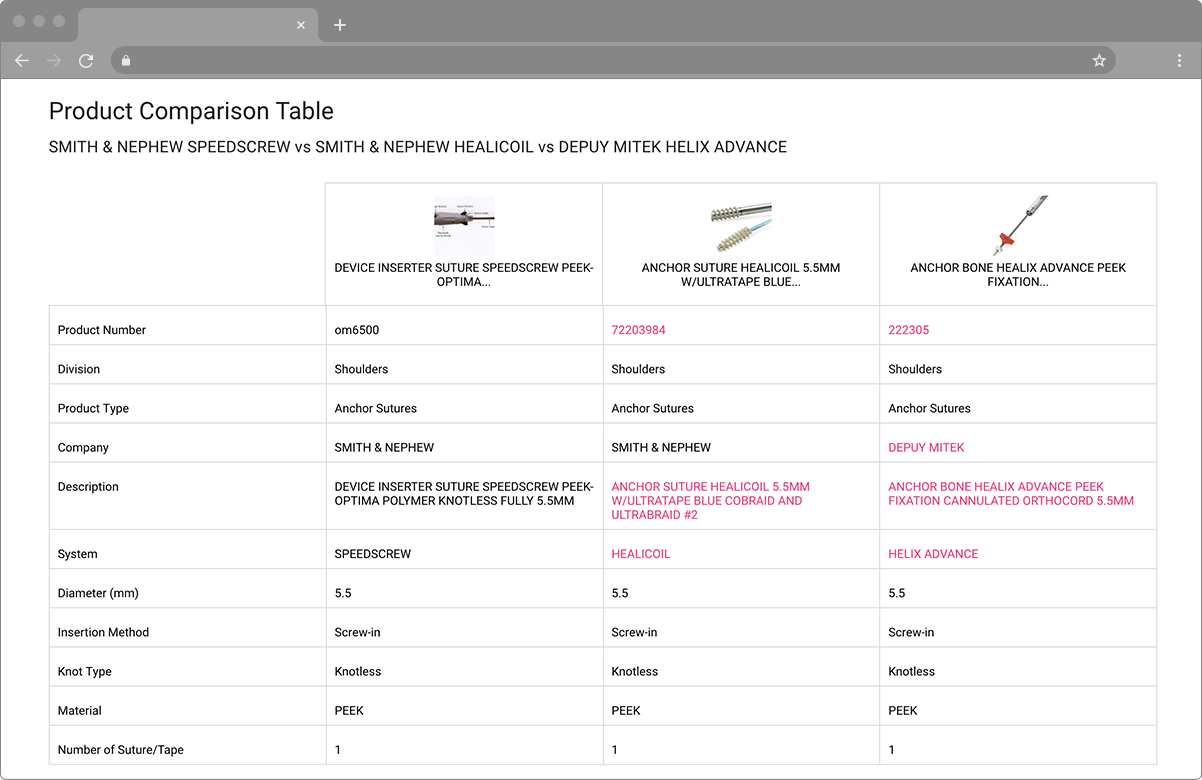Open the browser three-dot menu
1202x780 pixels.
(1180, 60)
